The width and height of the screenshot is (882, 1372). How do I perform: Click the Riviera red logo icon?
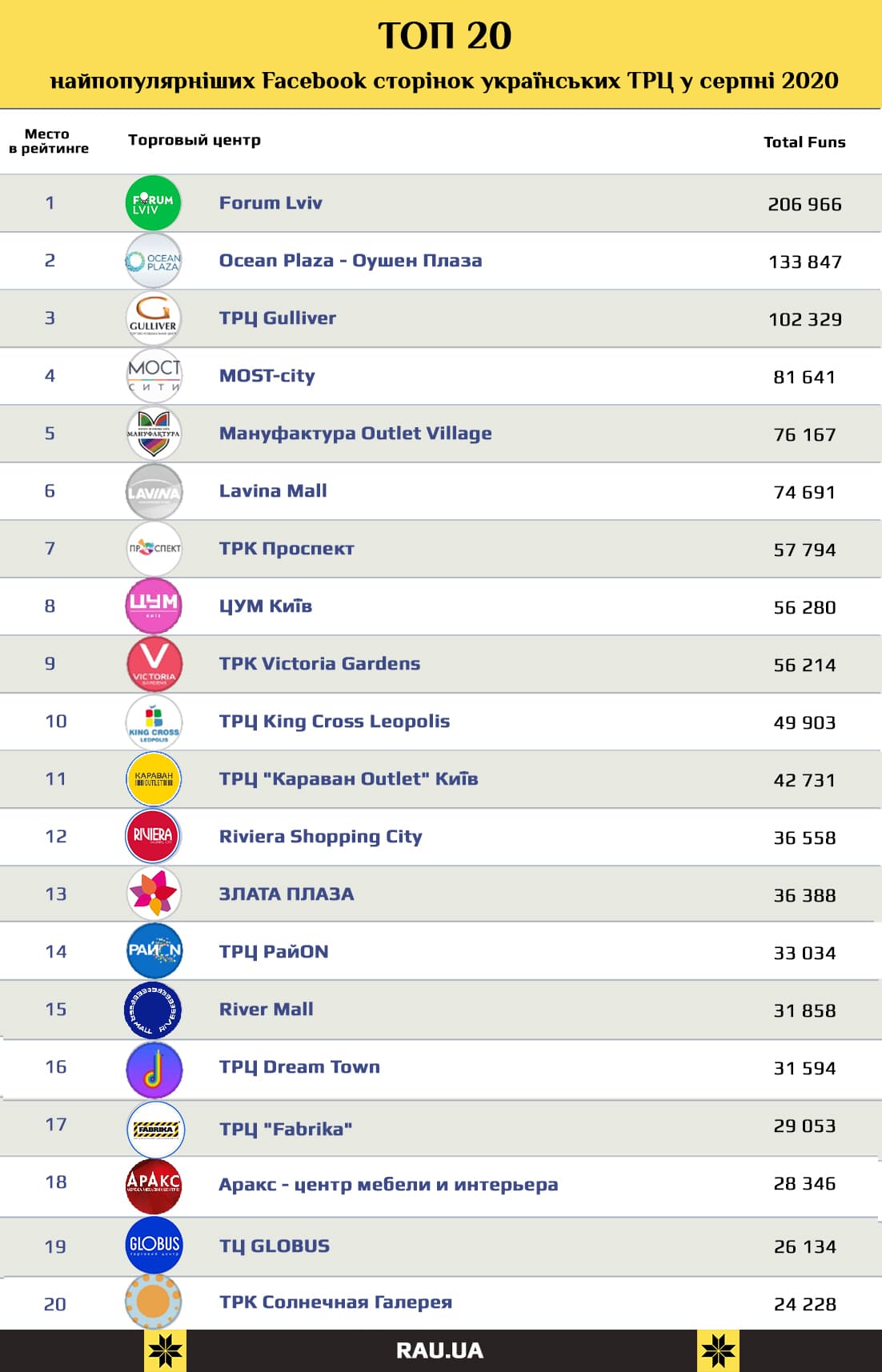click(x=154, y=836)
